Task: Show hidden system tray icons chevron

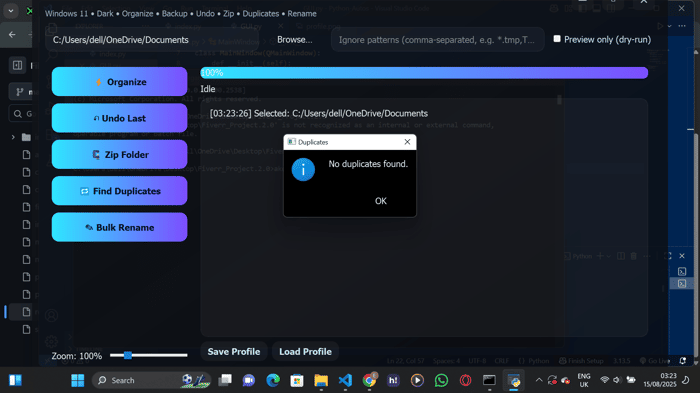Action: [539, 380]
